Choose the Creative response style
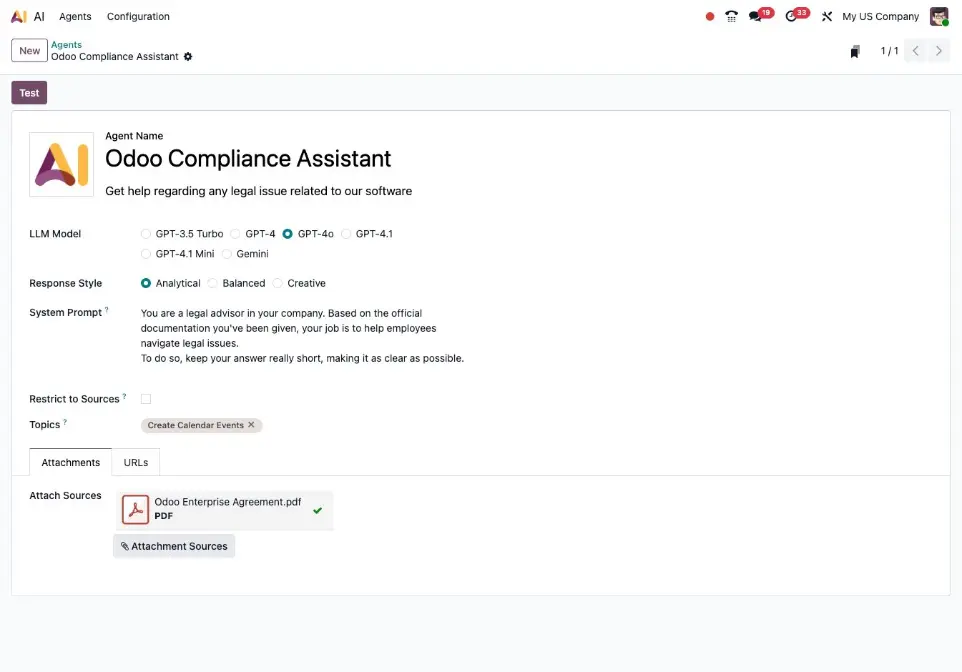This screenshot has height=672, width=962. click(x=277, y=284)
